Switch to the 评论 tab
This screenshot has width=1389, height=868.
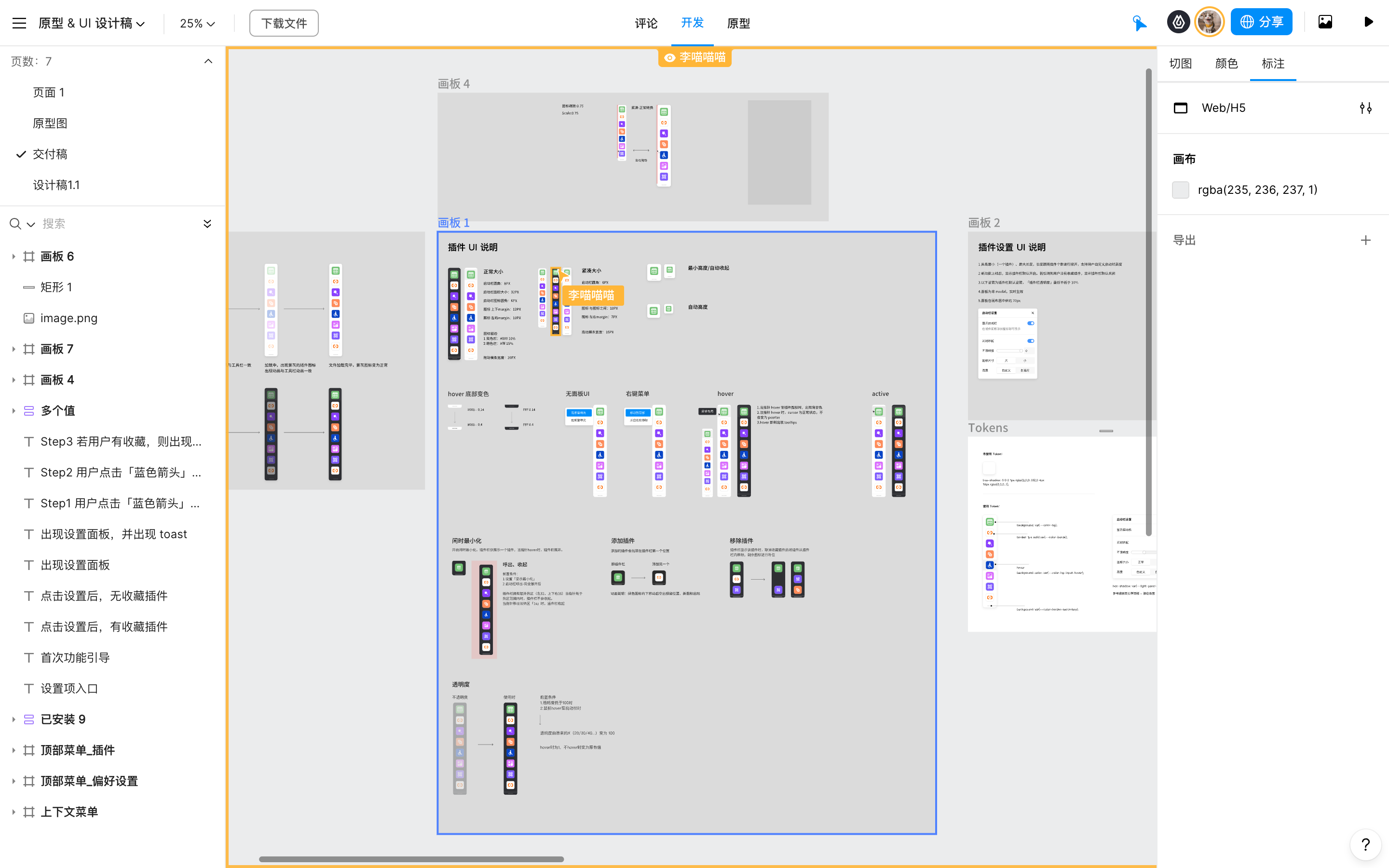click(646, 24)
